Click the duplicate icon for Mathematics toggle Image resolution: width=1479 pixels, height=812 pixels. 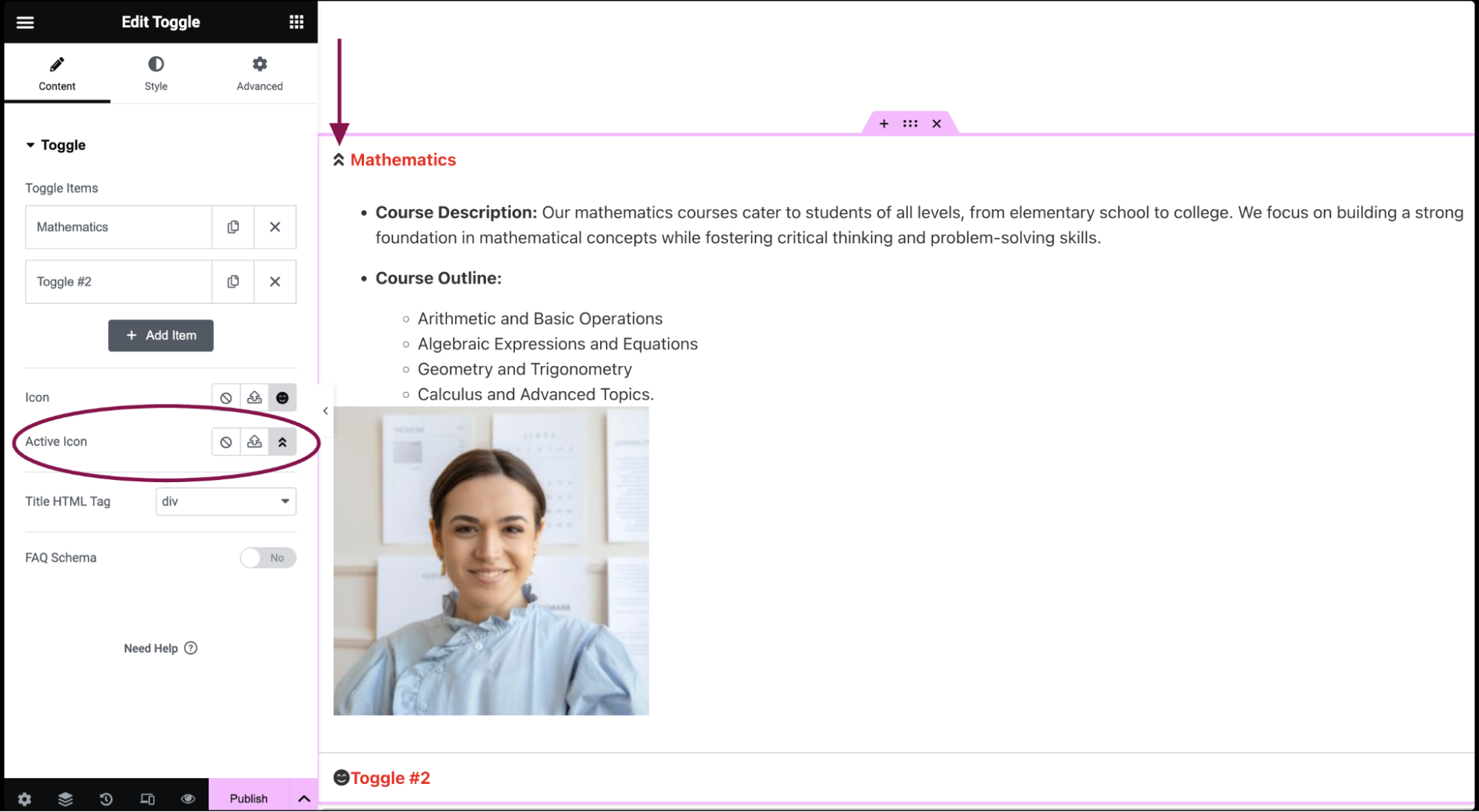(x=232, y=227)
